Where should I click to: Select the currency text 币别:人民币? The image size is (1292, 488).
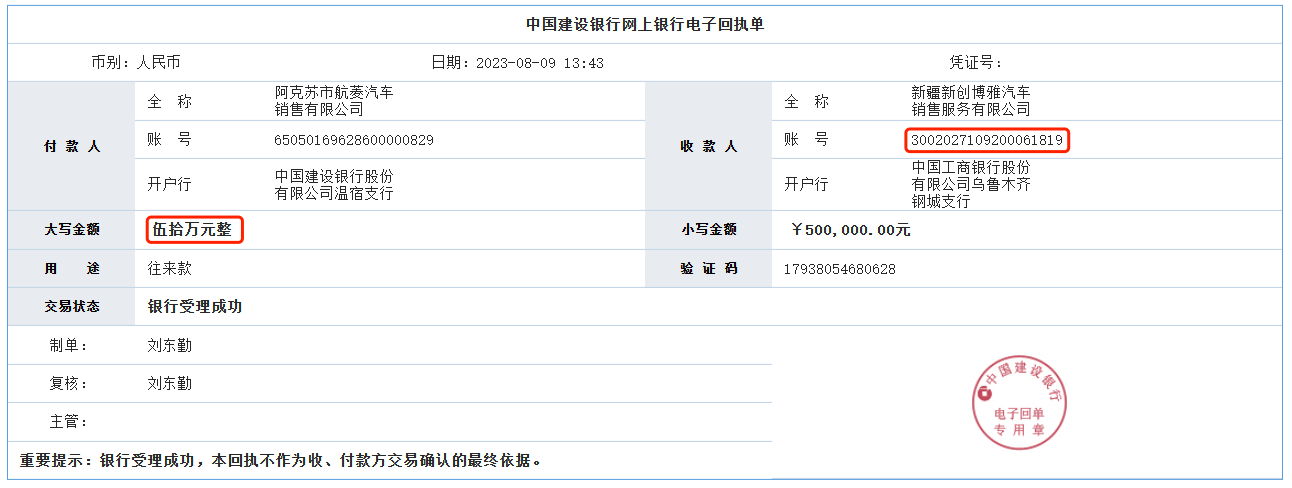click(136, 62)
